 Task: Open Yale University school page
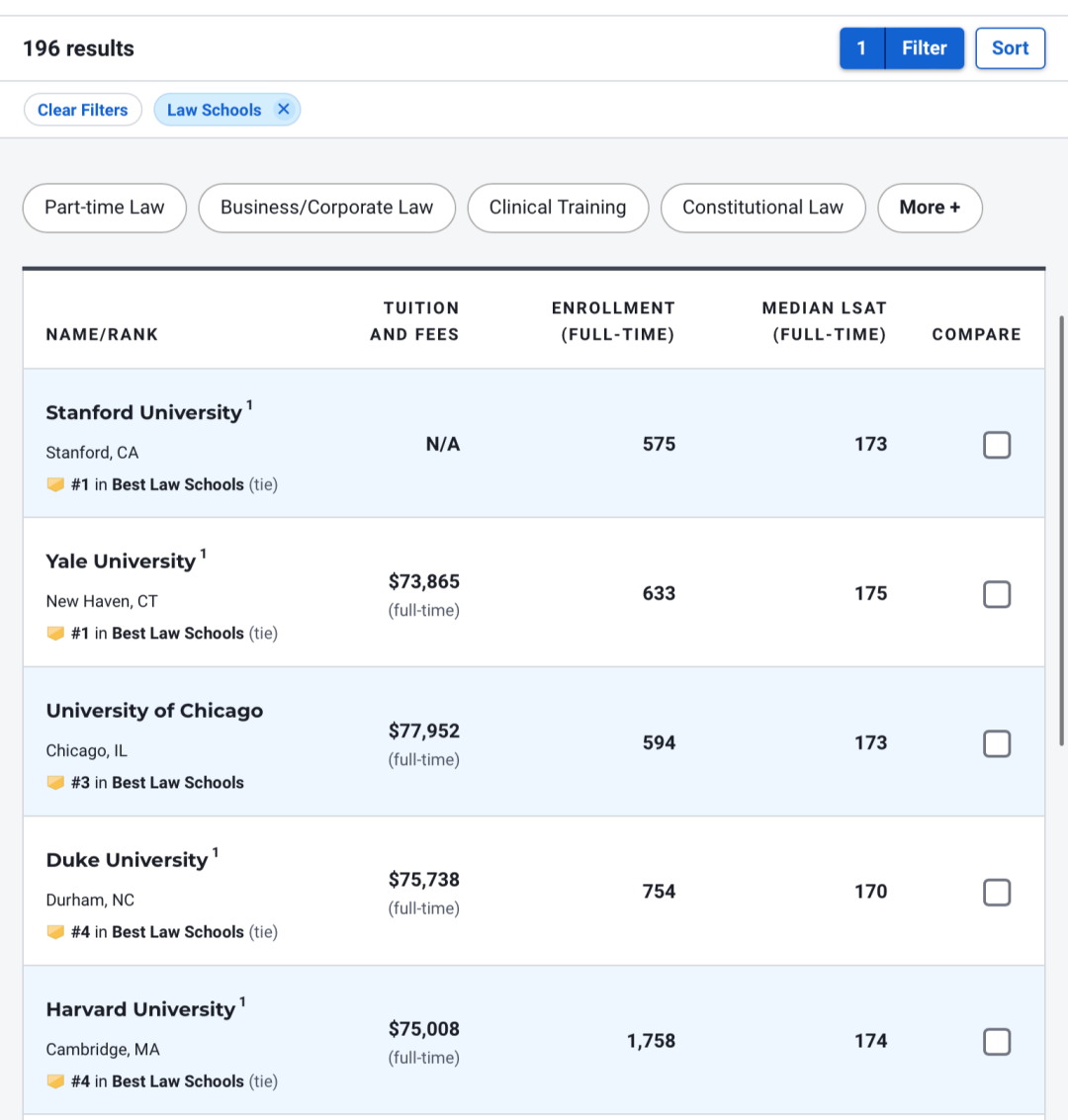[x=121, y=561]
